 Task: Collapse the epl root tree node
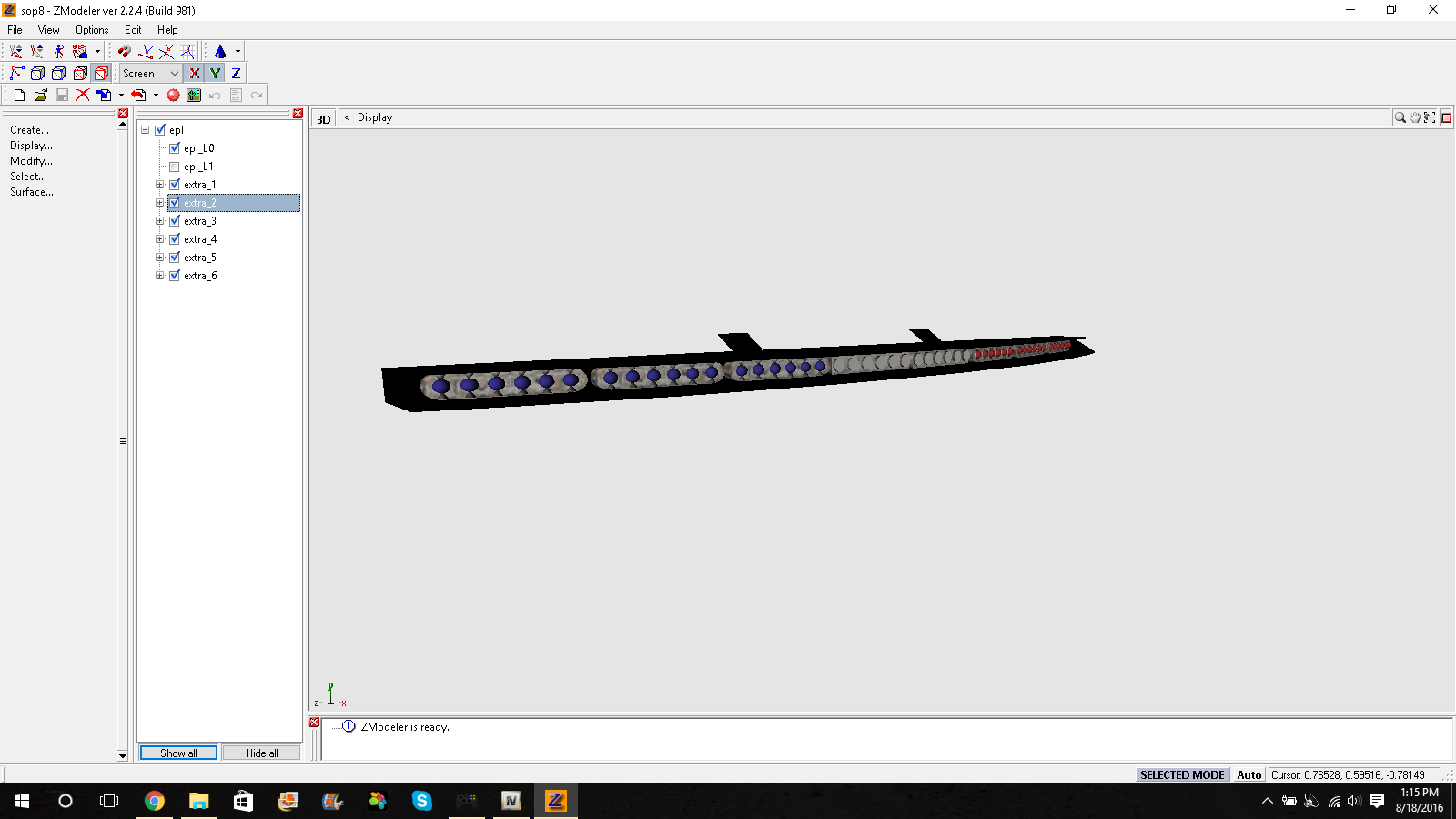tap(146, 130)
